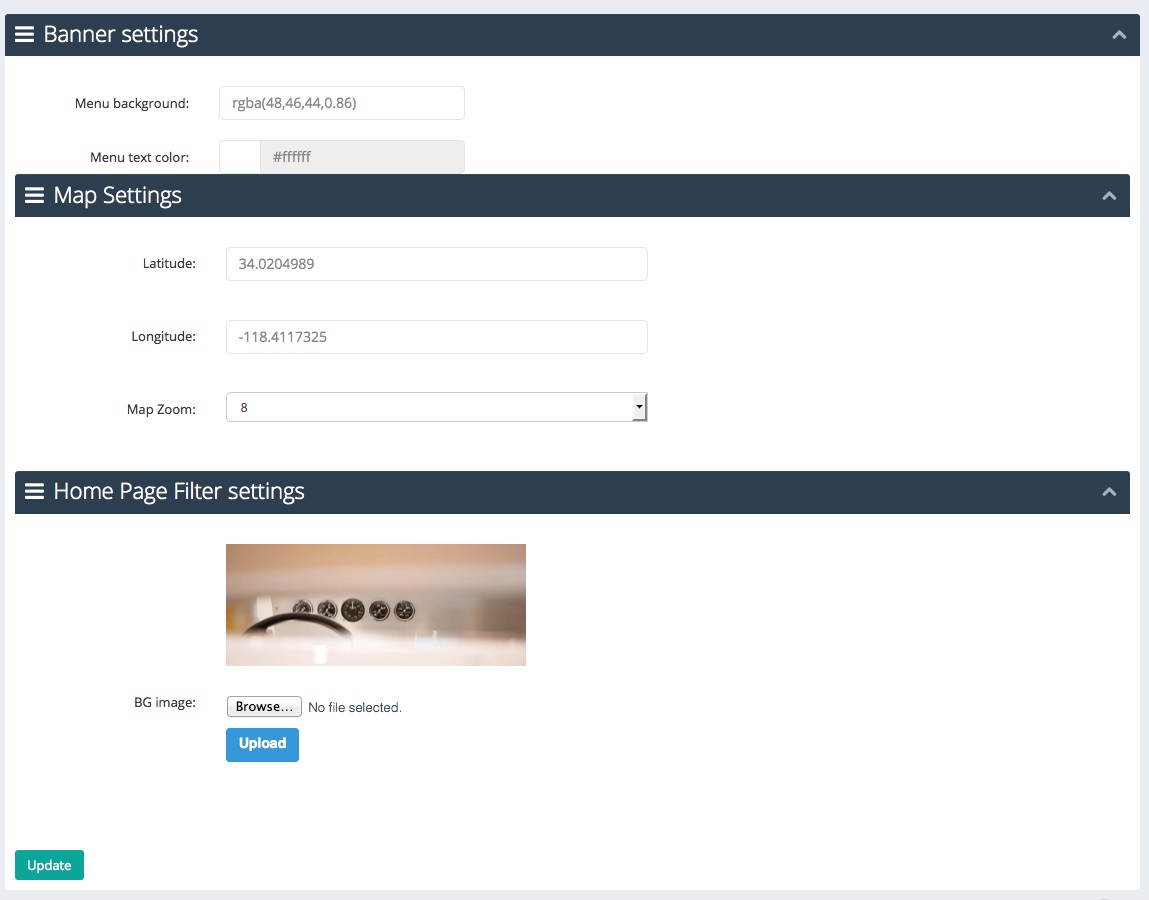Click the Map Settings hamburger icon

tap(34, 195)
